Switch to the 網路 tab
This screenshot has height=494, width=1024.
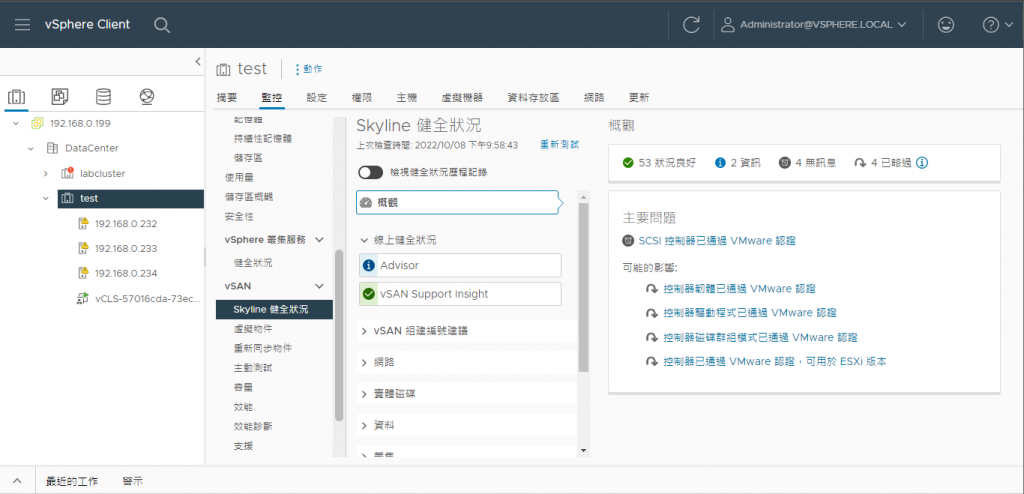click(594, 98)
